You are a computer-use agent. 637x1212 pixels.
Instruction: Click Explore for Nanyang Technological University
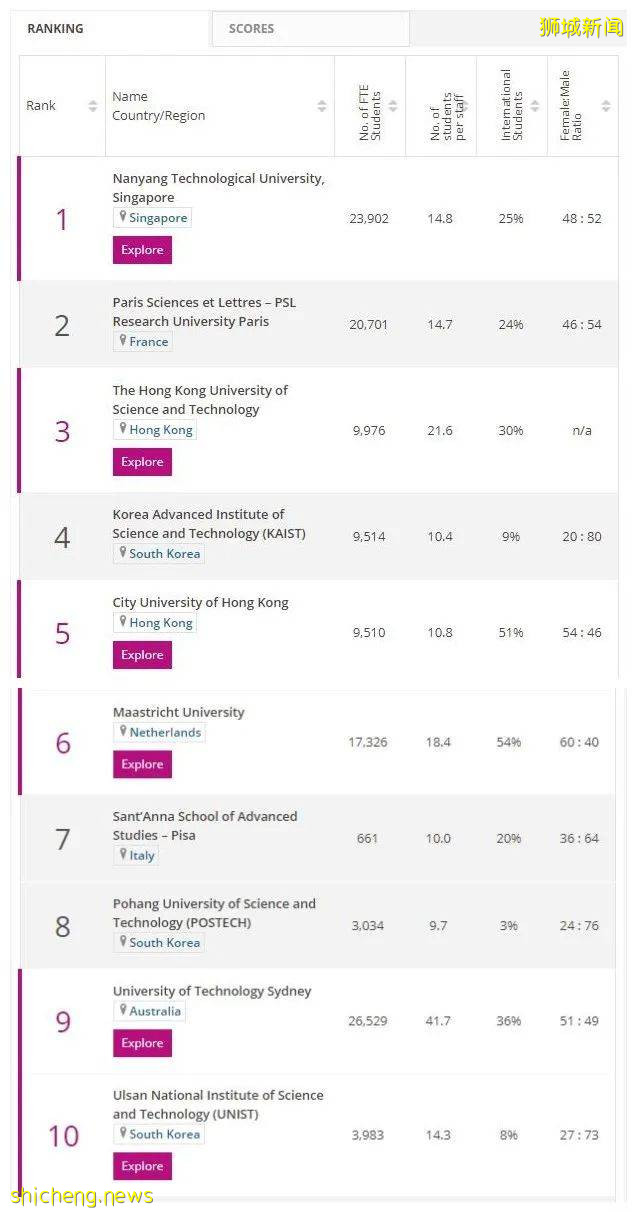(x=141, y=250)
